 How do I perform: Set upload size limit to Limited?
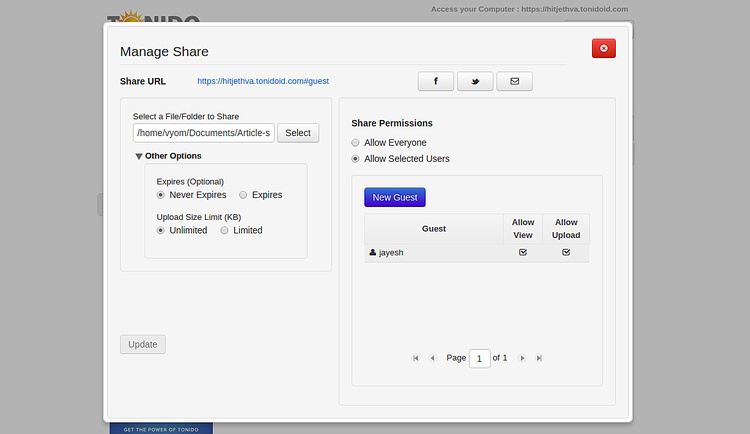(x=225, y=230)
